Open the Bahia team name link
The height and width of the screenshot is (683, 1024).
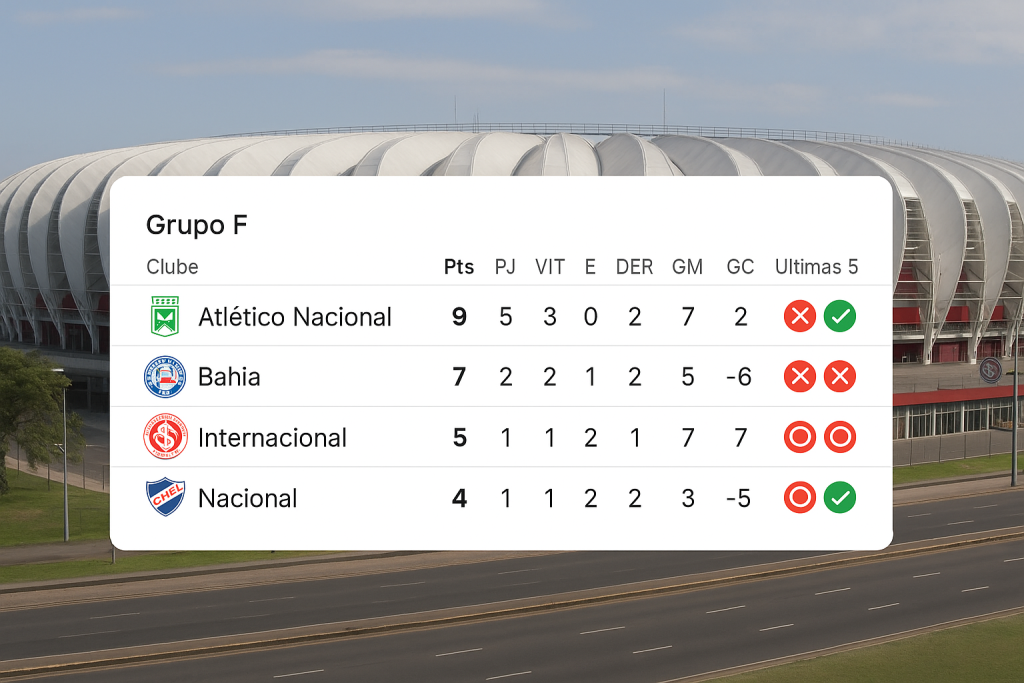coord(229,377)
